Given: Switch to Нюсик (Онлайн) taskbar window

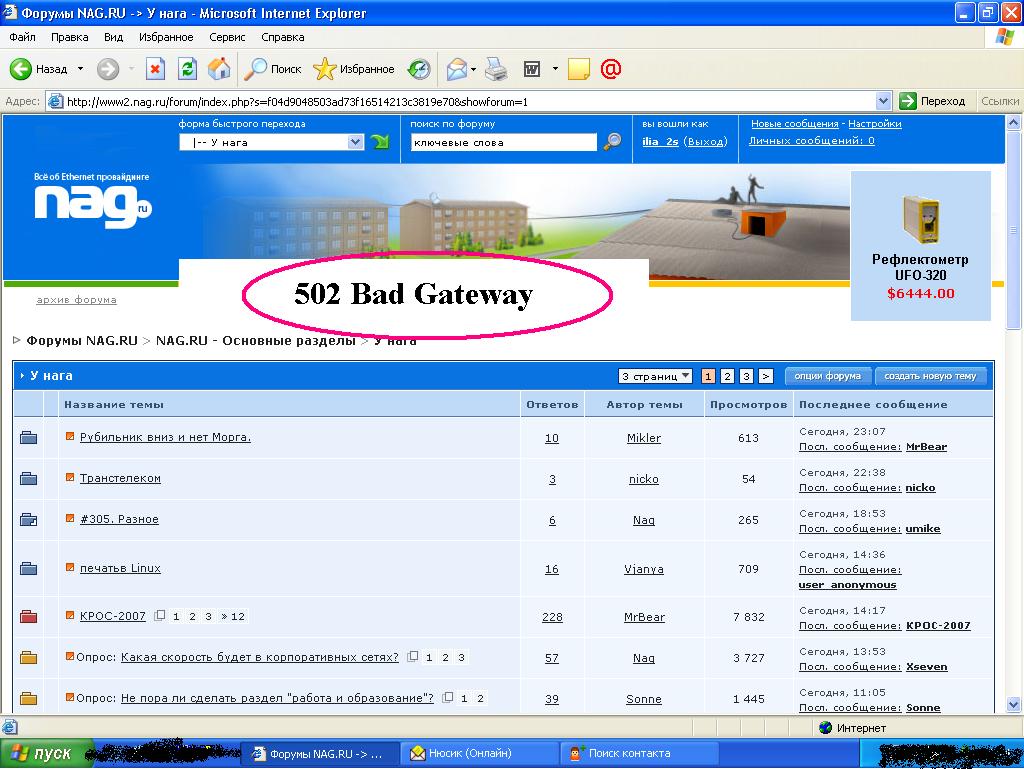Looking at the screenshot, I should tap(479, 753).
